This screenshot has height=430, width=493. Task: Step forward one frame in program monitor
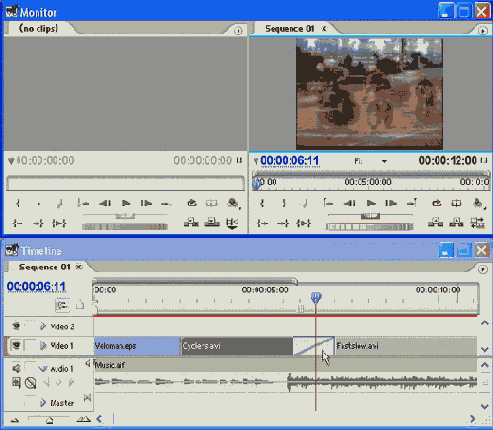[391, 203]
